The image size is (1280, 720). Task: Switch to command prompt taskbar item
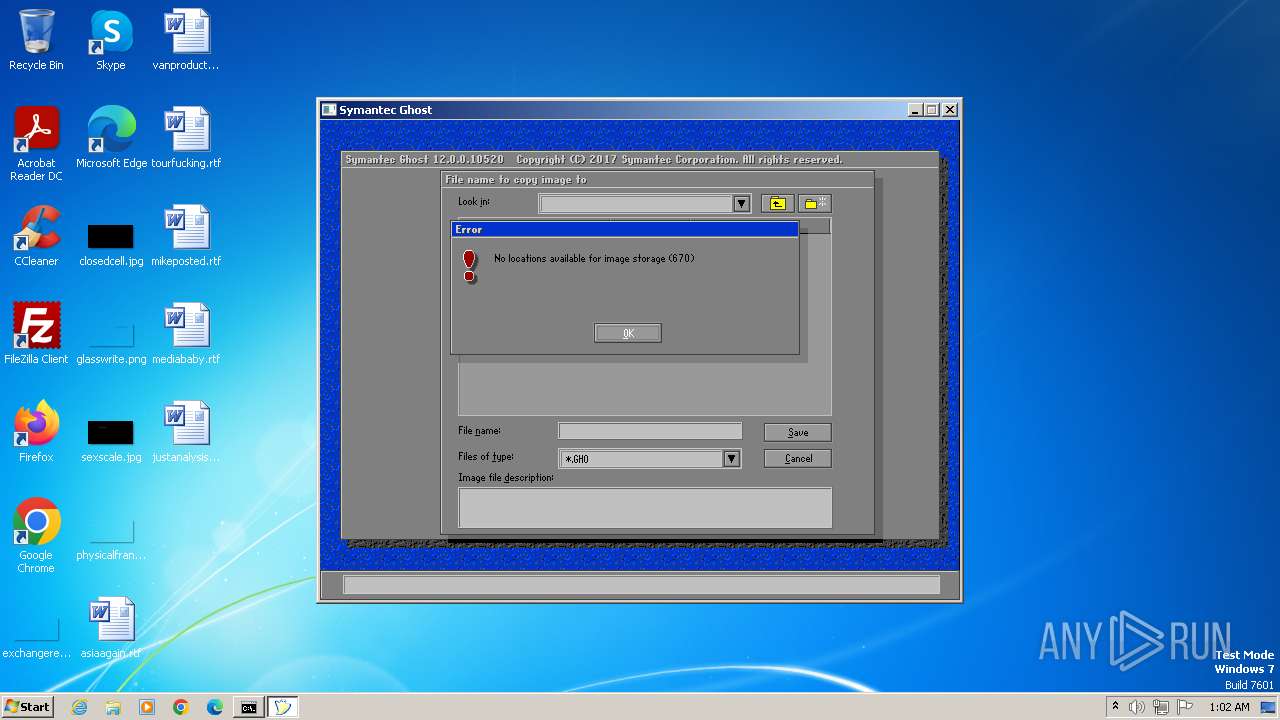(248, 707)
